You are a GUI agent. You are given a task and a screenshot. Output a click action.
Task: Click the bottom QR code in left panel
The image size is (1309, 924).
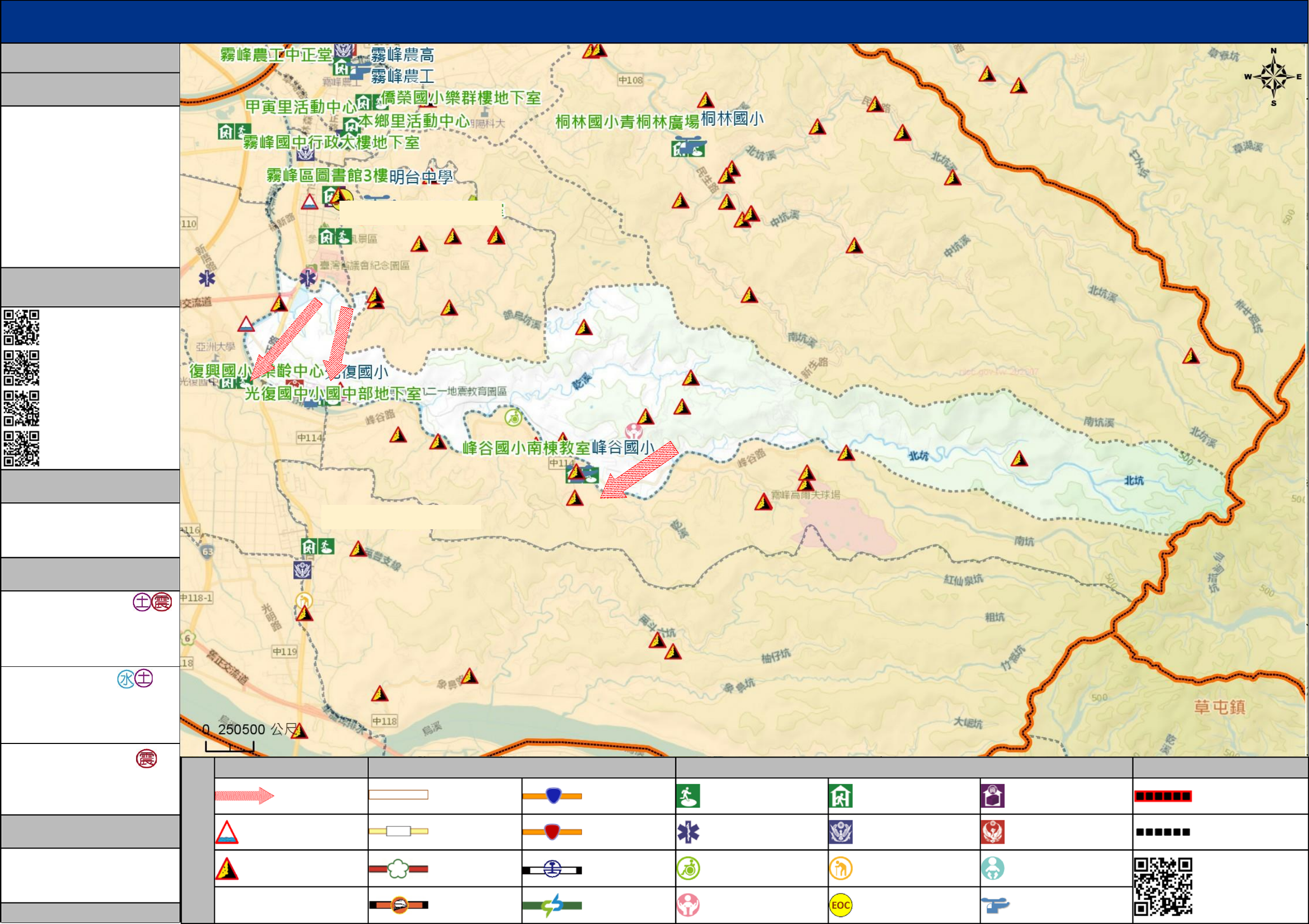pos(21,449)
